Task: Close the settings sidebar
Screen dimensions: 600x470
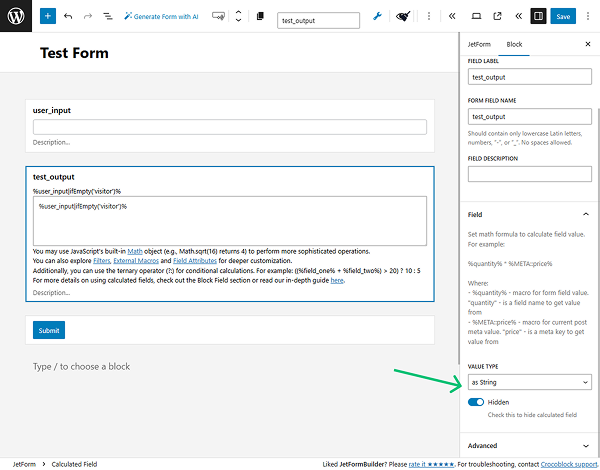Action: tap(588, 44)
